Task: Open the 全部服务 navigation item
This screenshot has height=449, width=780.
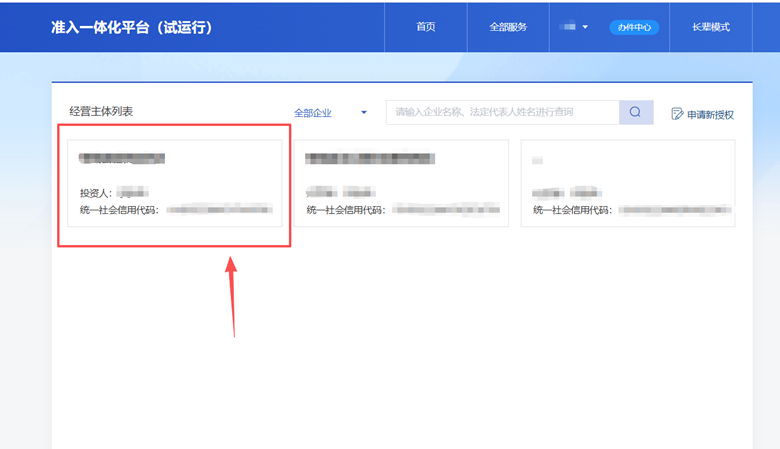Action: coord(508,27)
